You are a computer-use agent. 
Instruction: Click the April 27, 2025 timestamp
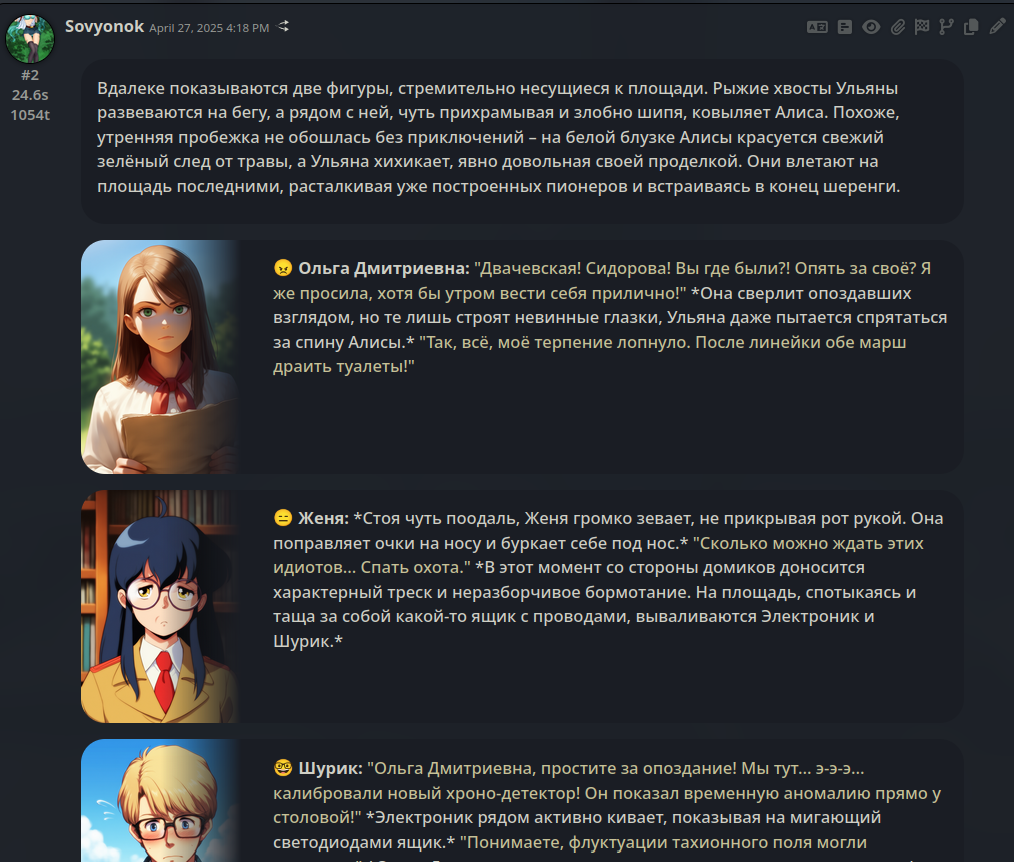click(209, 28)
